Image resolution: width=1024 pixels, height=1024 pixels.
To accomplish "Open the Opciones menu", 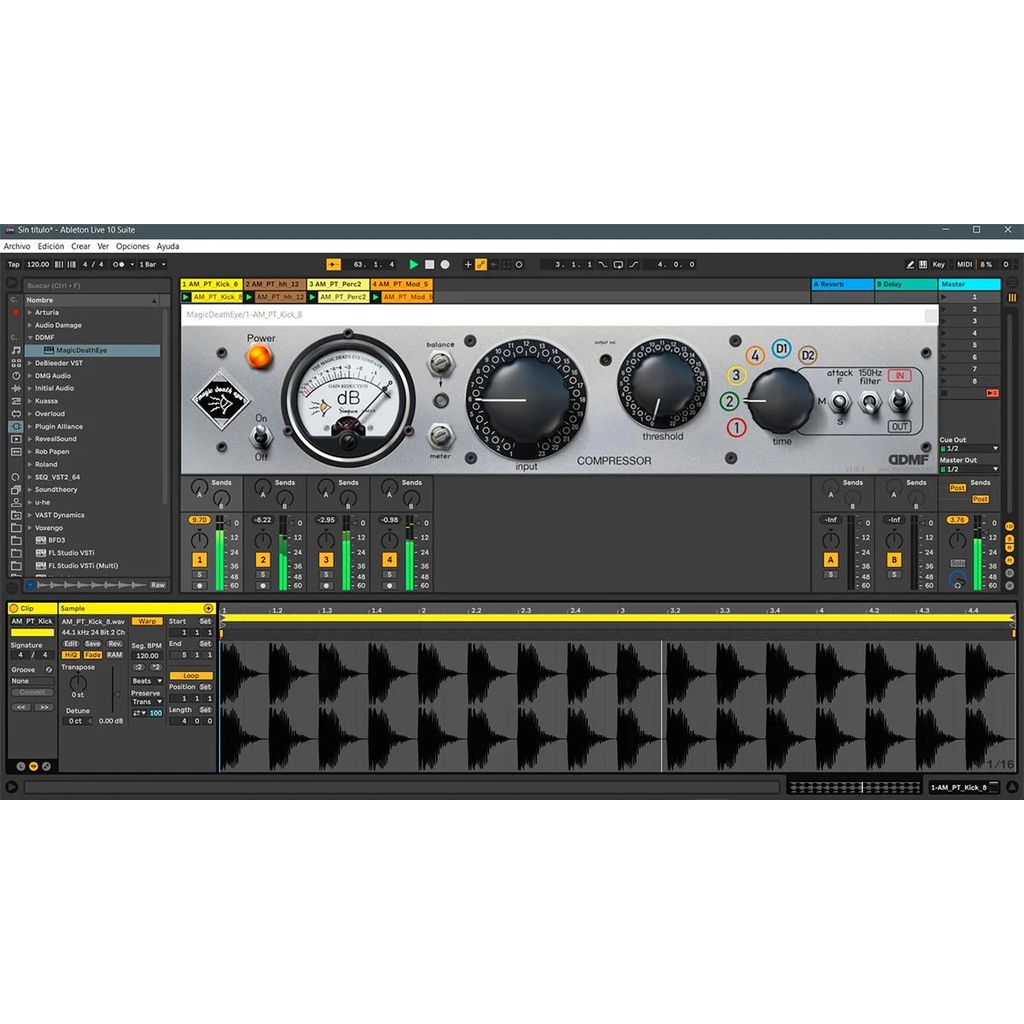I will click(133, 246).
